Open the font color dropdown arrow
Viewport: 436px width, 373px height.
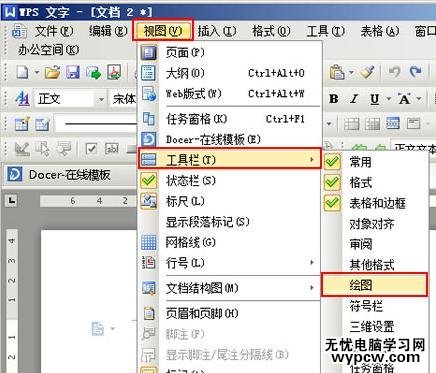click(x=419, y=99)
